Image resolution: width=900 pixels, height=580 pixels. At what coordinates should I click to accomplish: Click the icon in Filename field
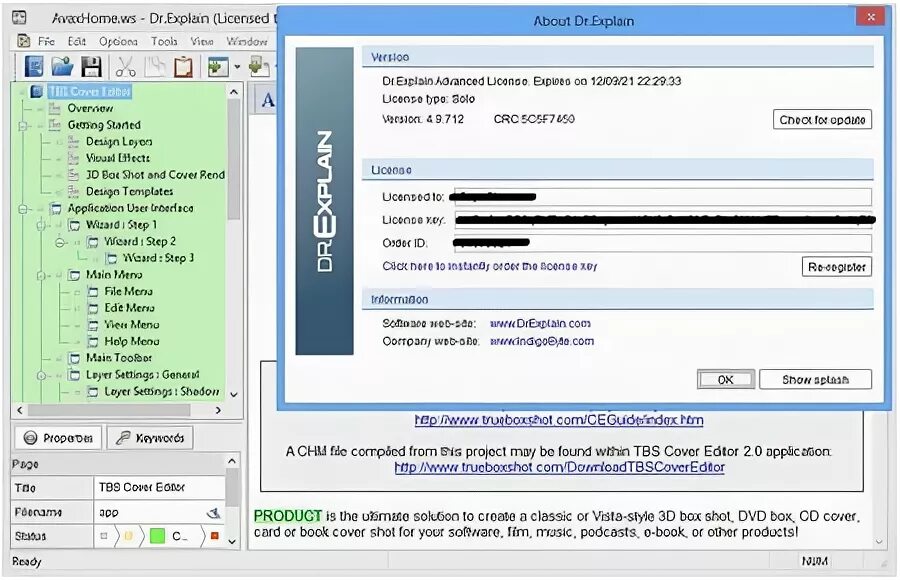213,512
